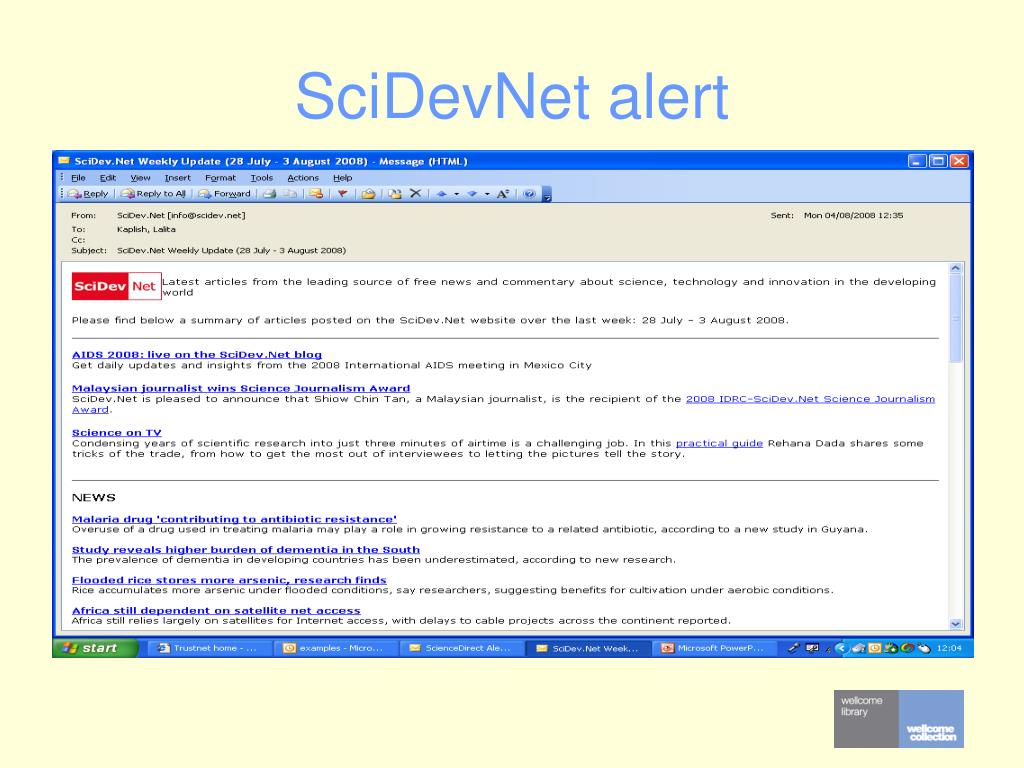The image size is (1024, 768).
Task: Click the sender rule icon before the flag
Action: 315,194
